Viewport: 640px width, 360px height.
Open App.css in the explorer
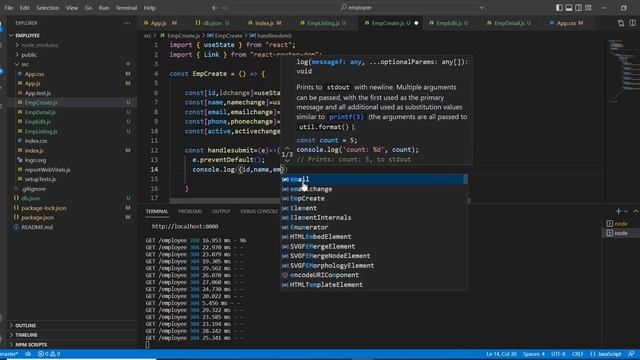[34, 74]
